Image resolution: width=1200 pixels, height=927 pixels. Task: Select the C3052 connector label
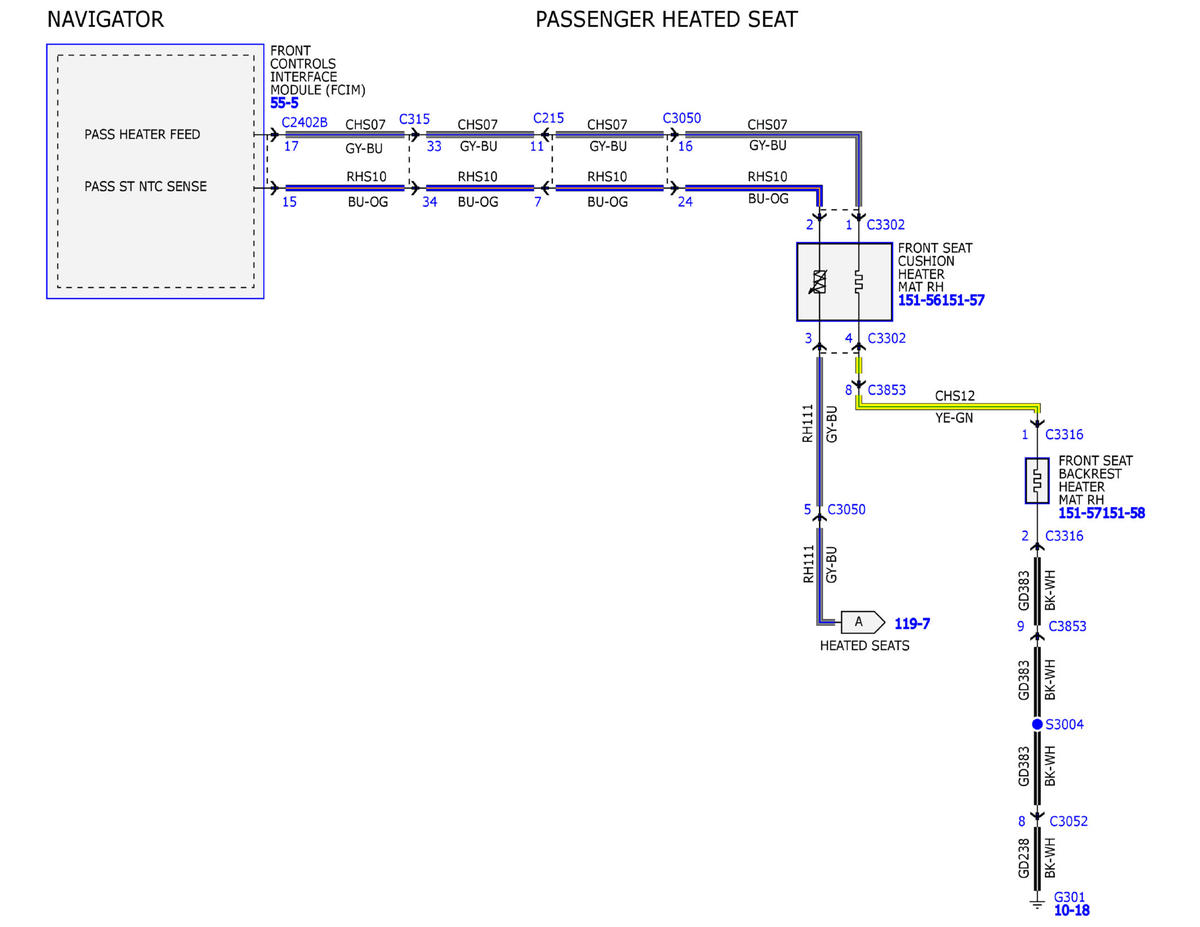pos(1068,821)
